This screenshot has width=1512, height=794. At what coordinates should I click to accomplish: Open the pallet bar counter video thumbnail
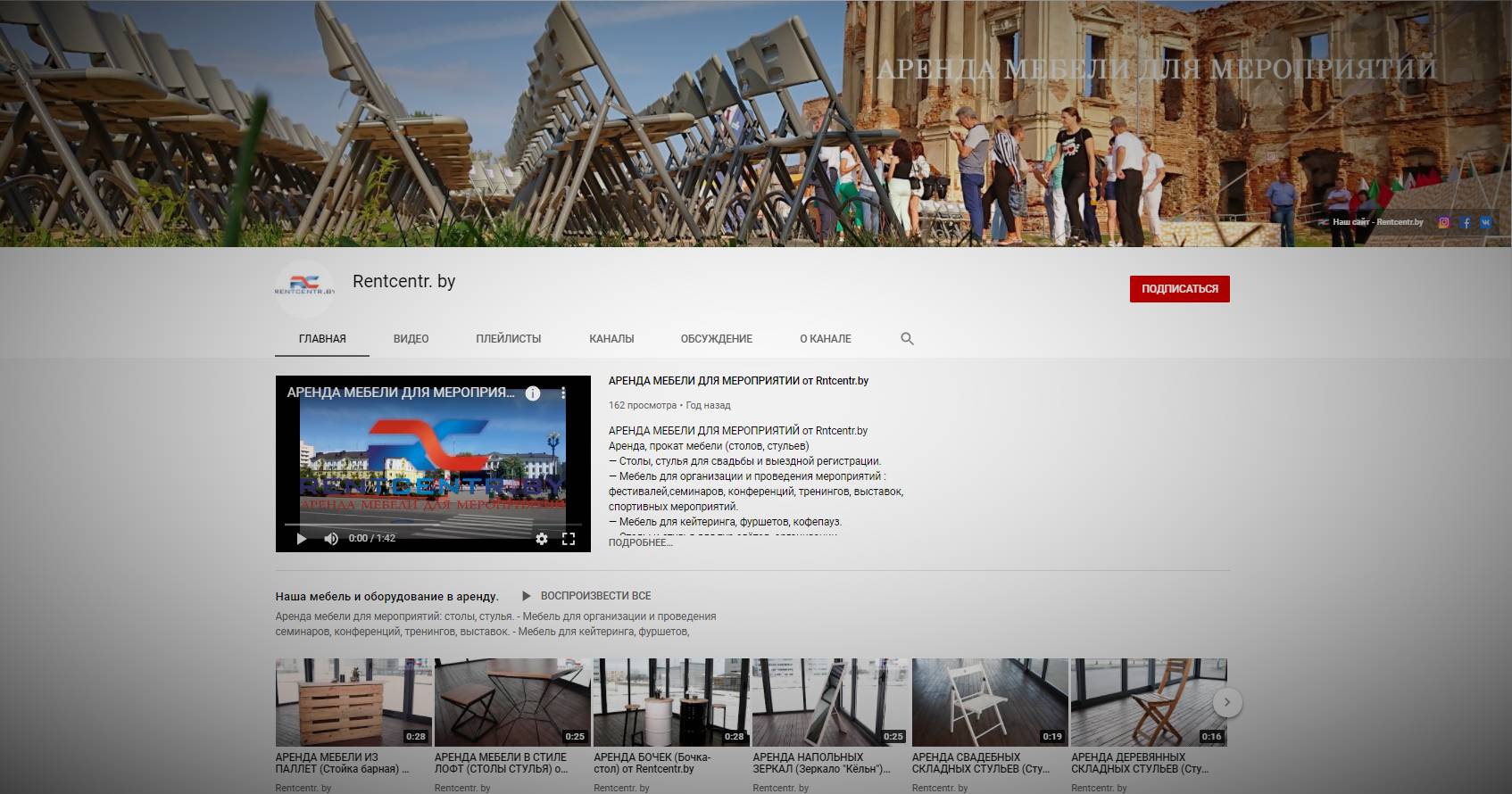click(353, 703)
